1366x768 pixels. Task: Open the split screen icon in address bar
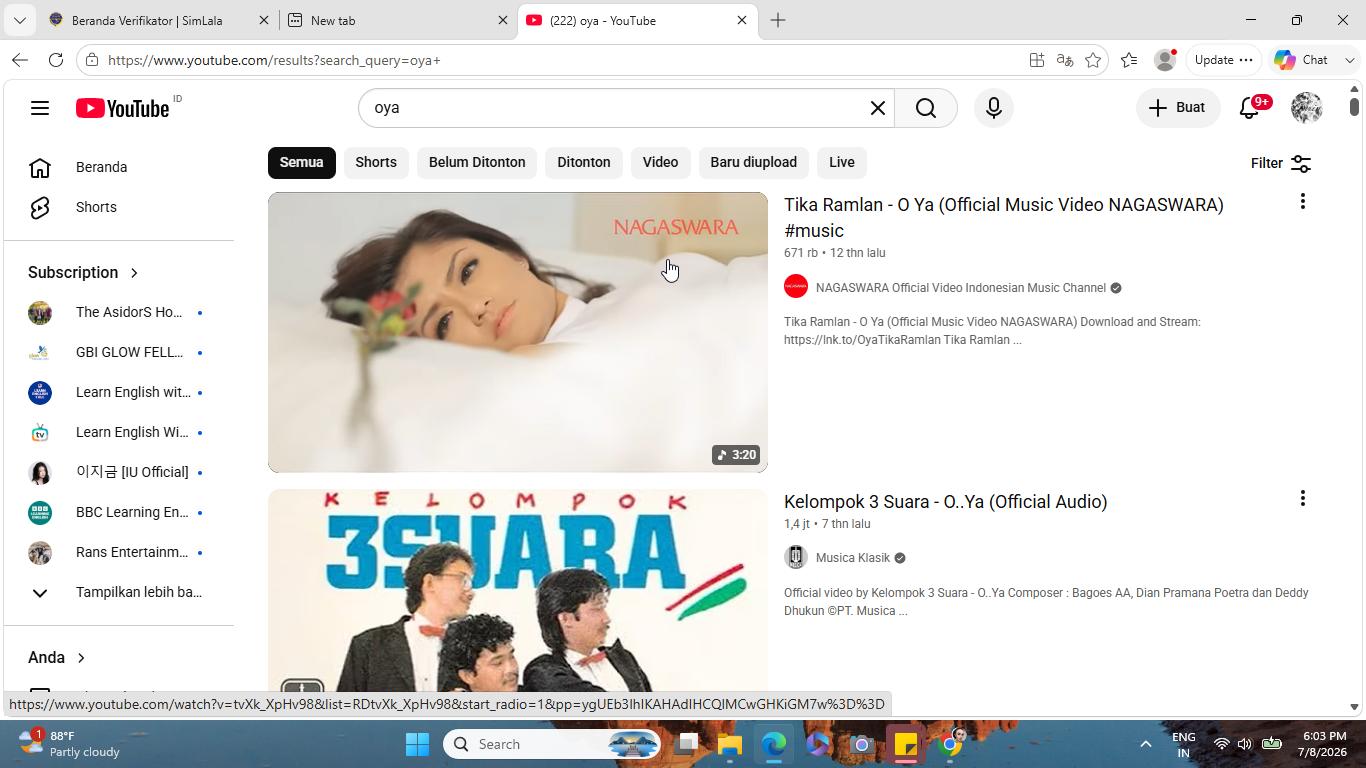coord(1037,60)
